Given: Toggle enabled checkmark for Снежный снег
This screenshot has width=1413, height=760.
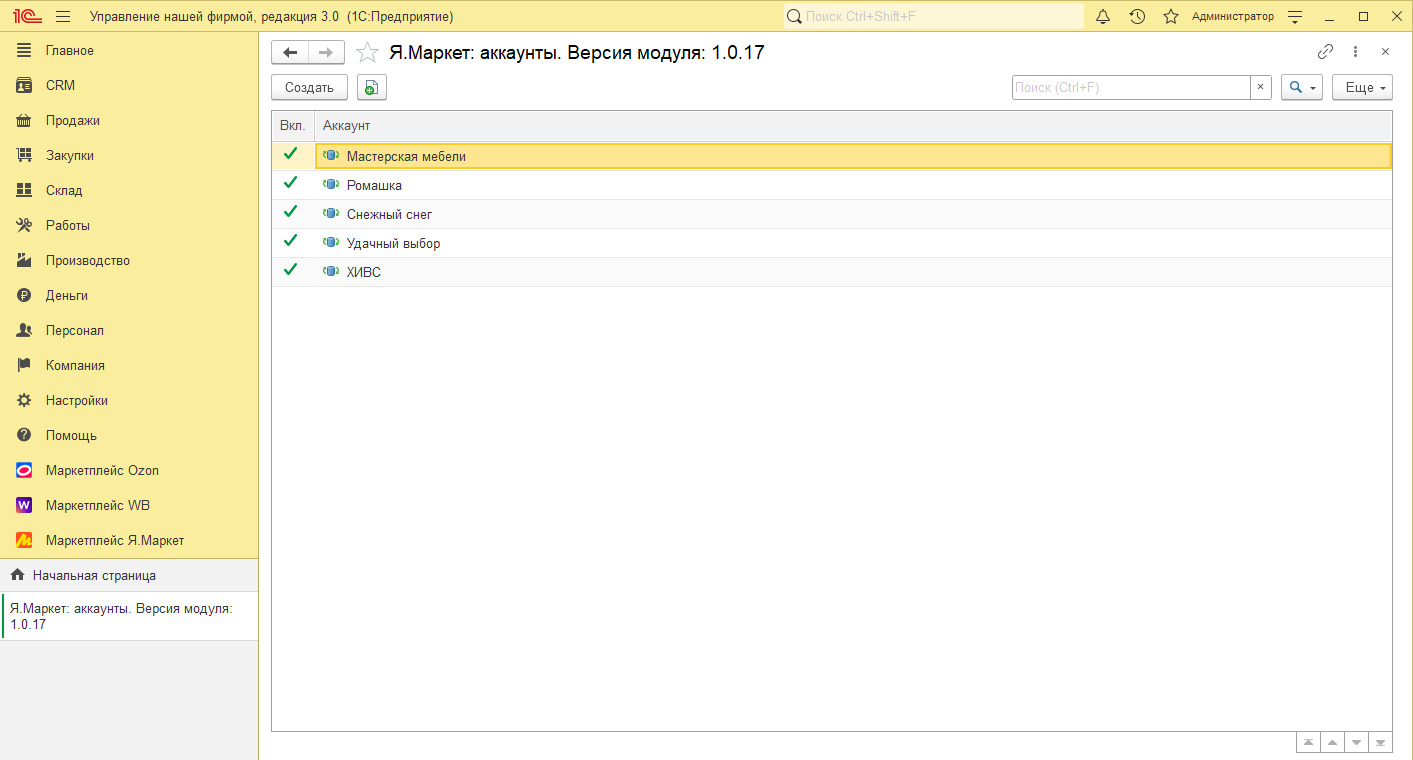Looking at the screenshot, I should pos(291,213).
